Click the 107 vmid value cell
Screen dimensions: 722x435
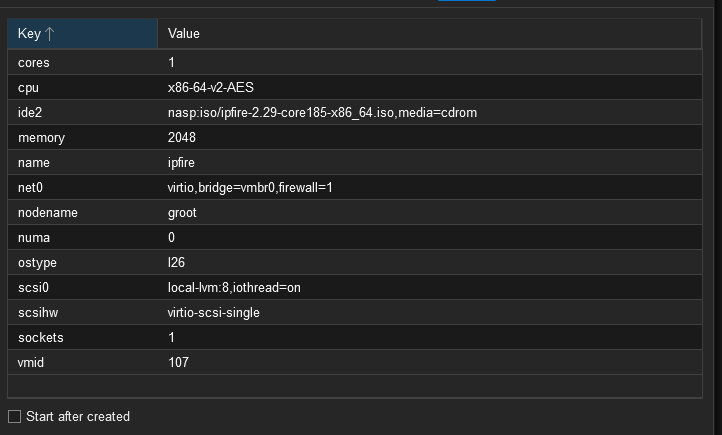click(x=430, y=362)
